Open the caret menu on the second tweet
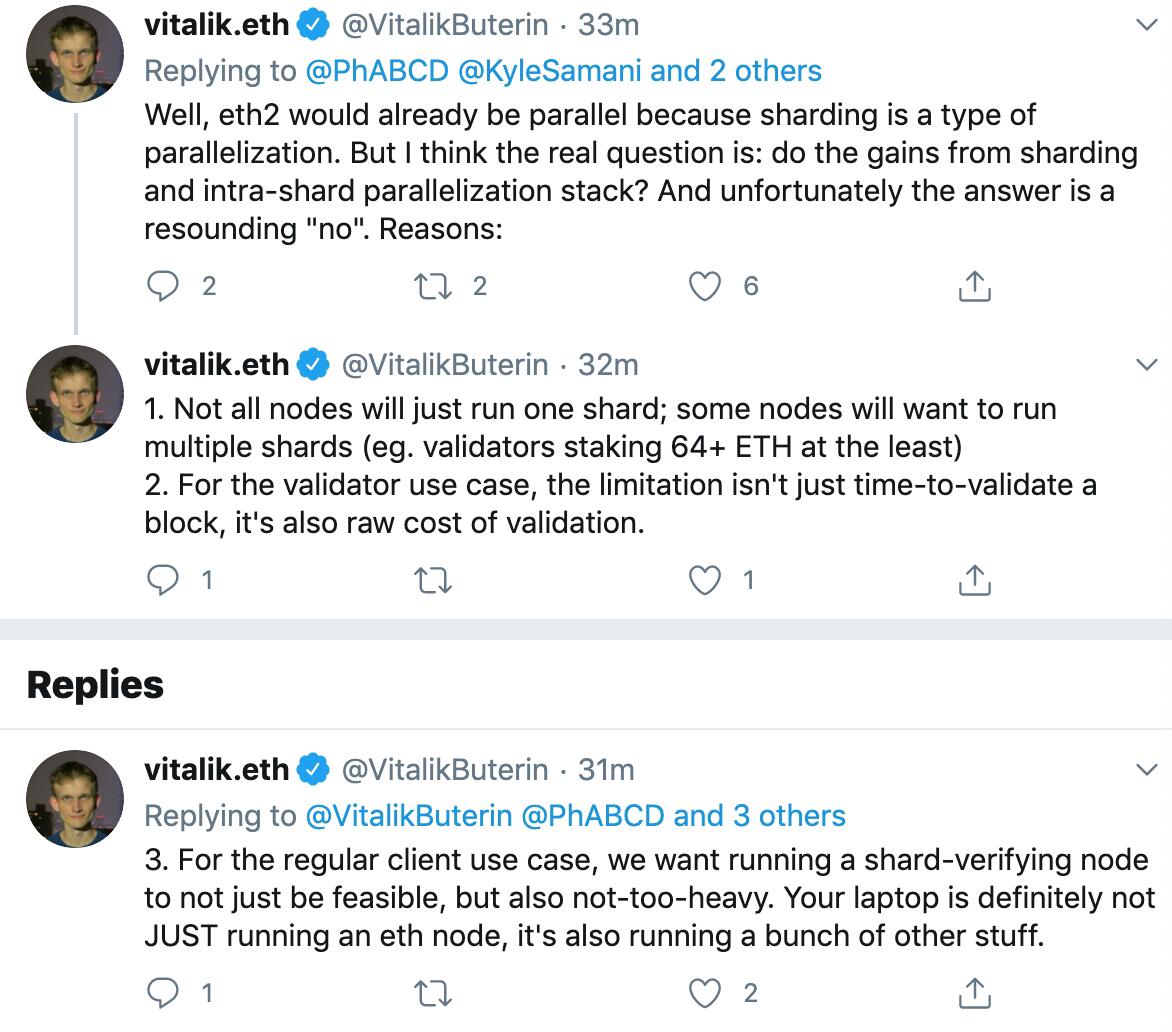This screenshot has height=1032, width=1172. click(x=1147, y=365)
